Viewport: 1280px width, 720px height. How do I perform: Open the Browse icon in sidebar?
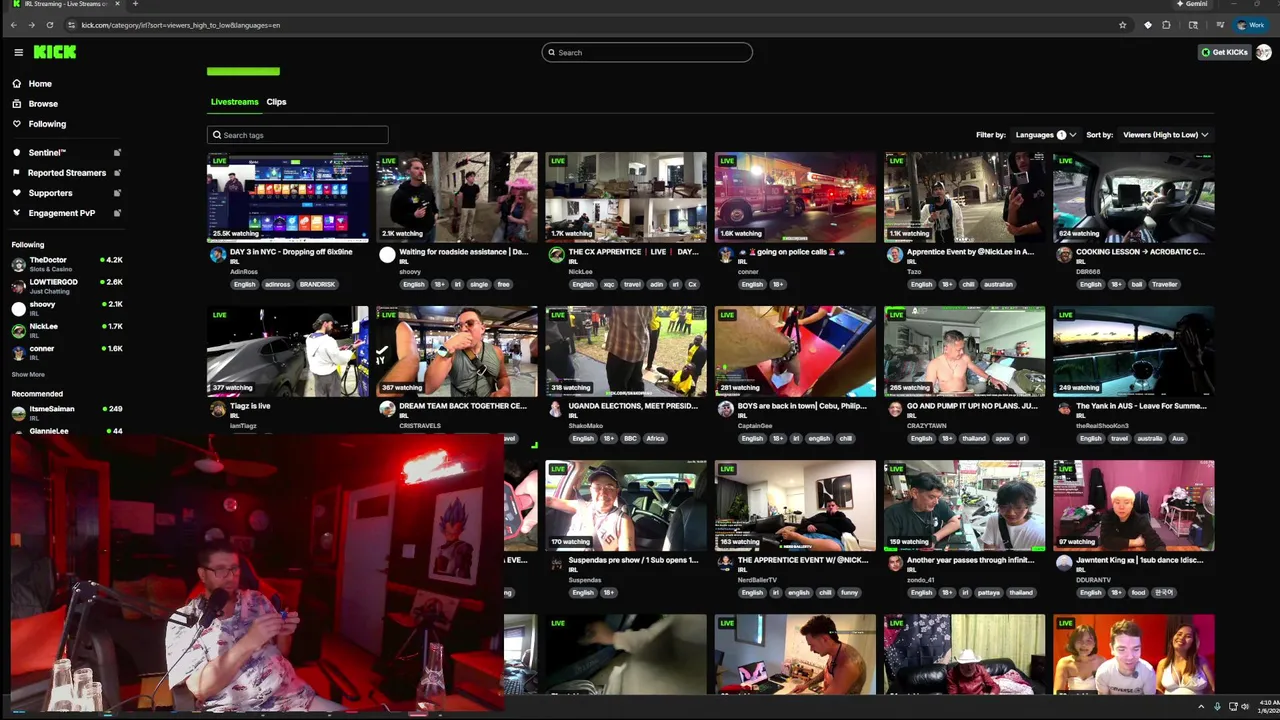tap(17, 103)
